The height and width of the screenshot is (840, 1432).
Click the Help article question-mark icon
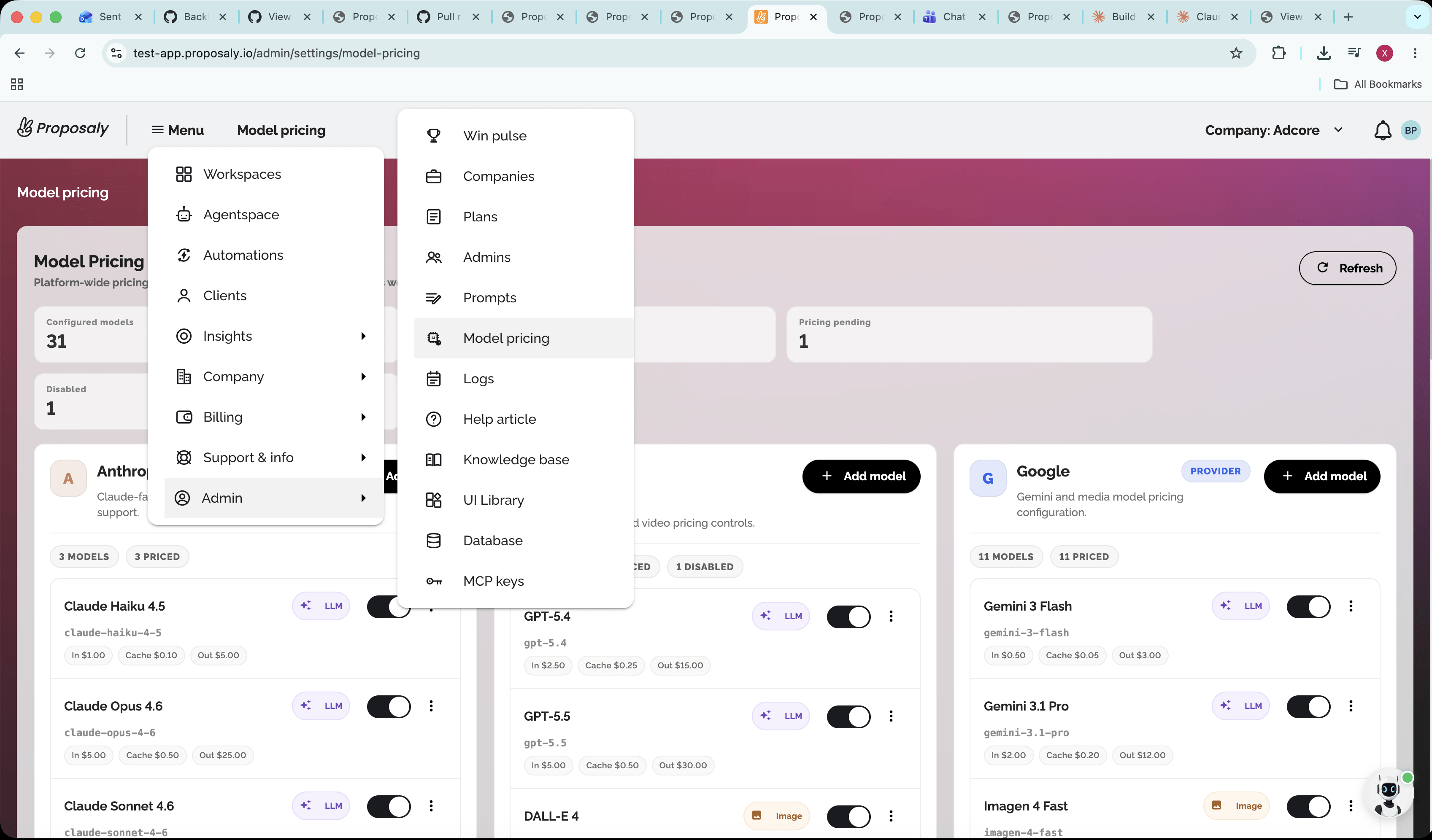[x=434, y=419]
